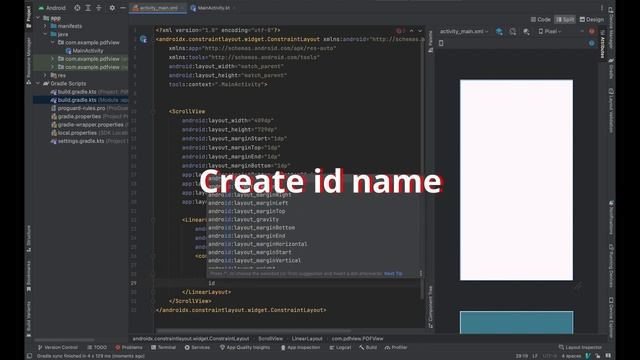The width and height of the screenshot is (640, 360).
Task: Open the Structure tool window
Action: (x=29, y=238)
